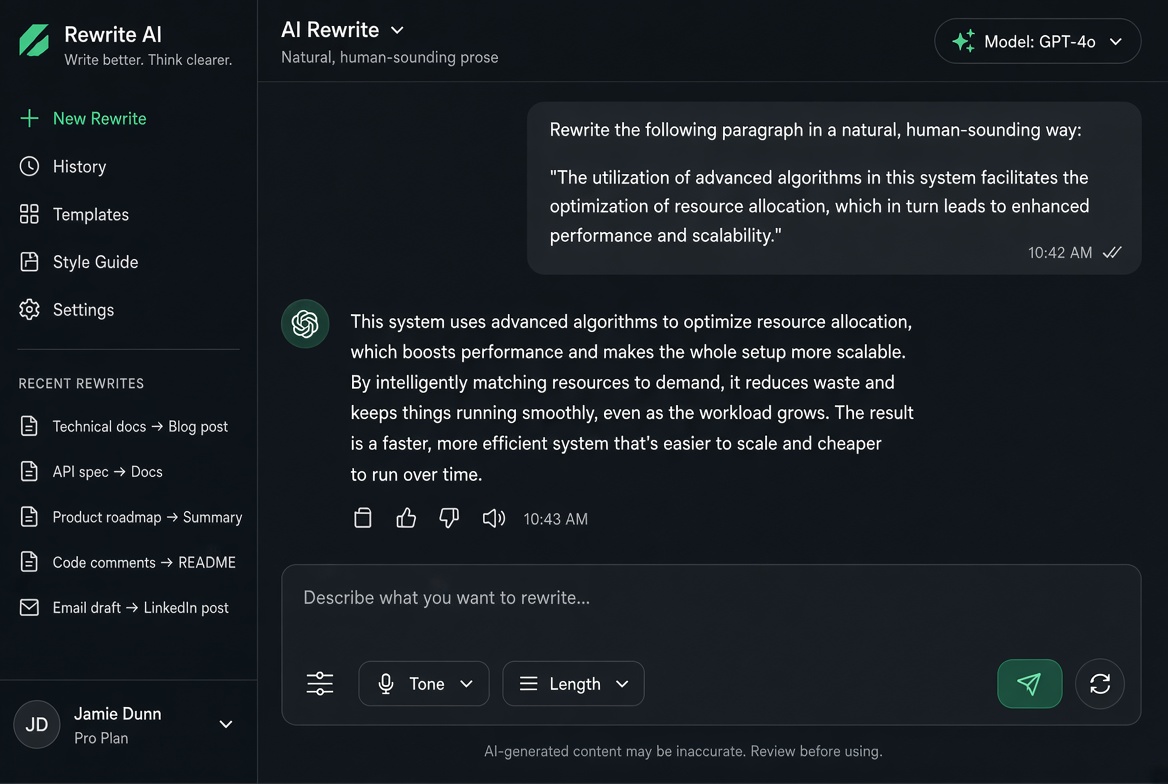Click the plus icon beside New Rewrite

point(29,118)
